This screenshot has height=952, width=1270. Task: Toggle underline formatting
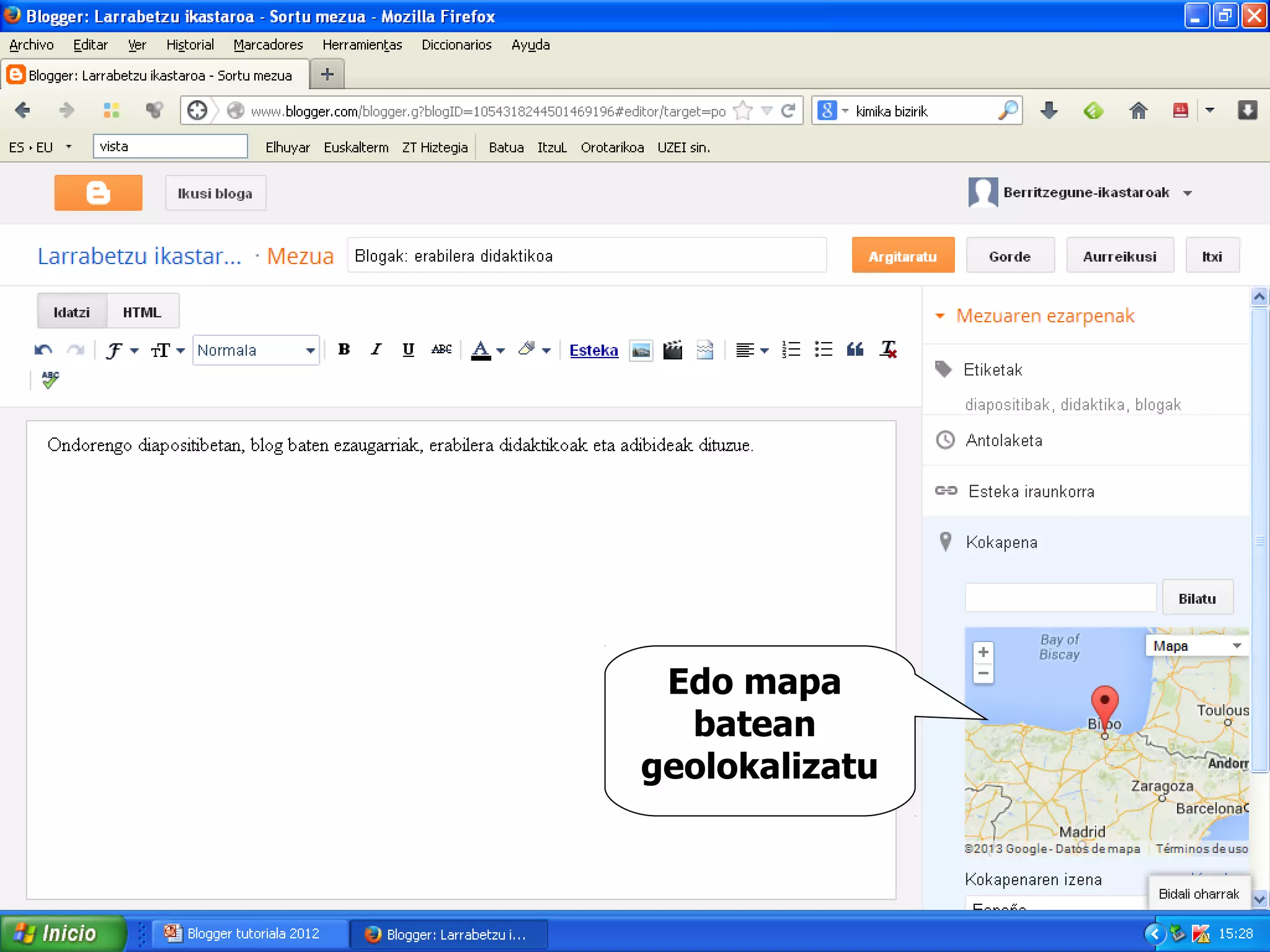(x=408, y=350)
